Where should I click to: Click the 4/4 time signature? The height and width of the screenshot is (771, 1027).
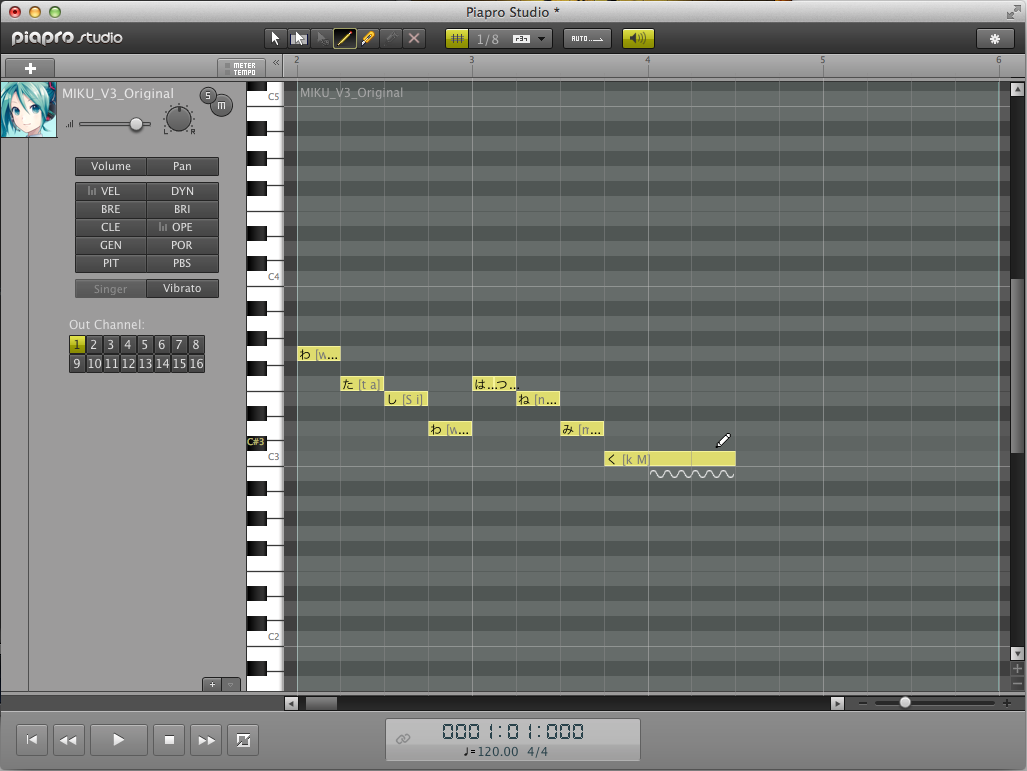pos(537,752)
